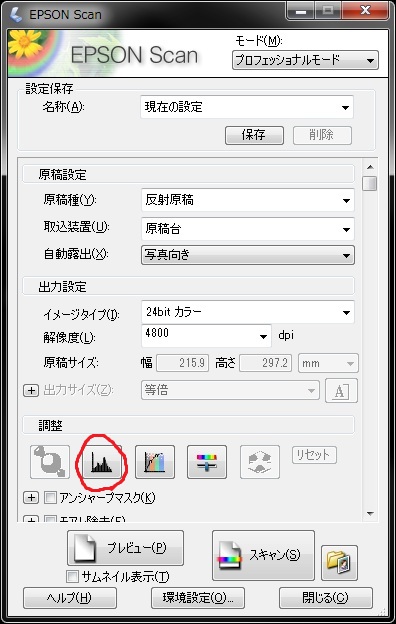
Task: Open the 名称(A) settings name dropdown
Action: tap(247, 107)
